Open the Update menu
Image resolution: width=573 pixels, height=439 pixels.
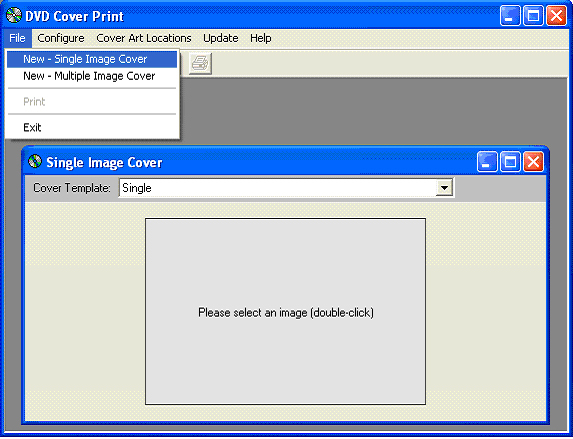[x=221, y=38]
